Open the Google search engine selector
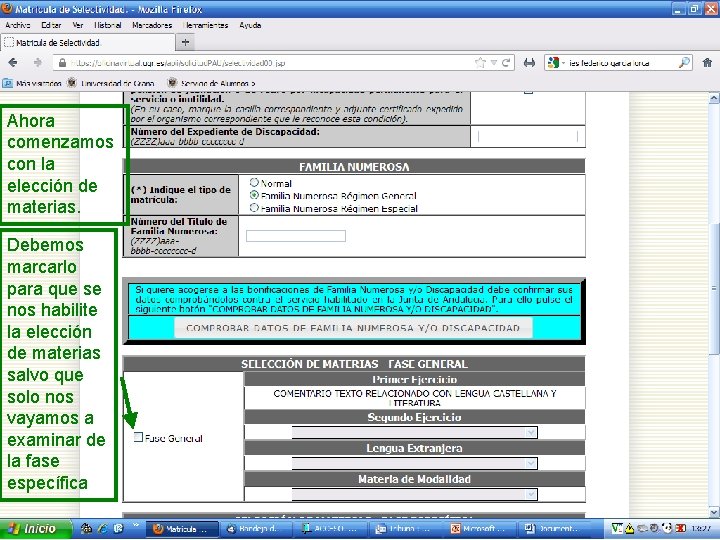The image size is (720, 540). click(x=556, y=62)
